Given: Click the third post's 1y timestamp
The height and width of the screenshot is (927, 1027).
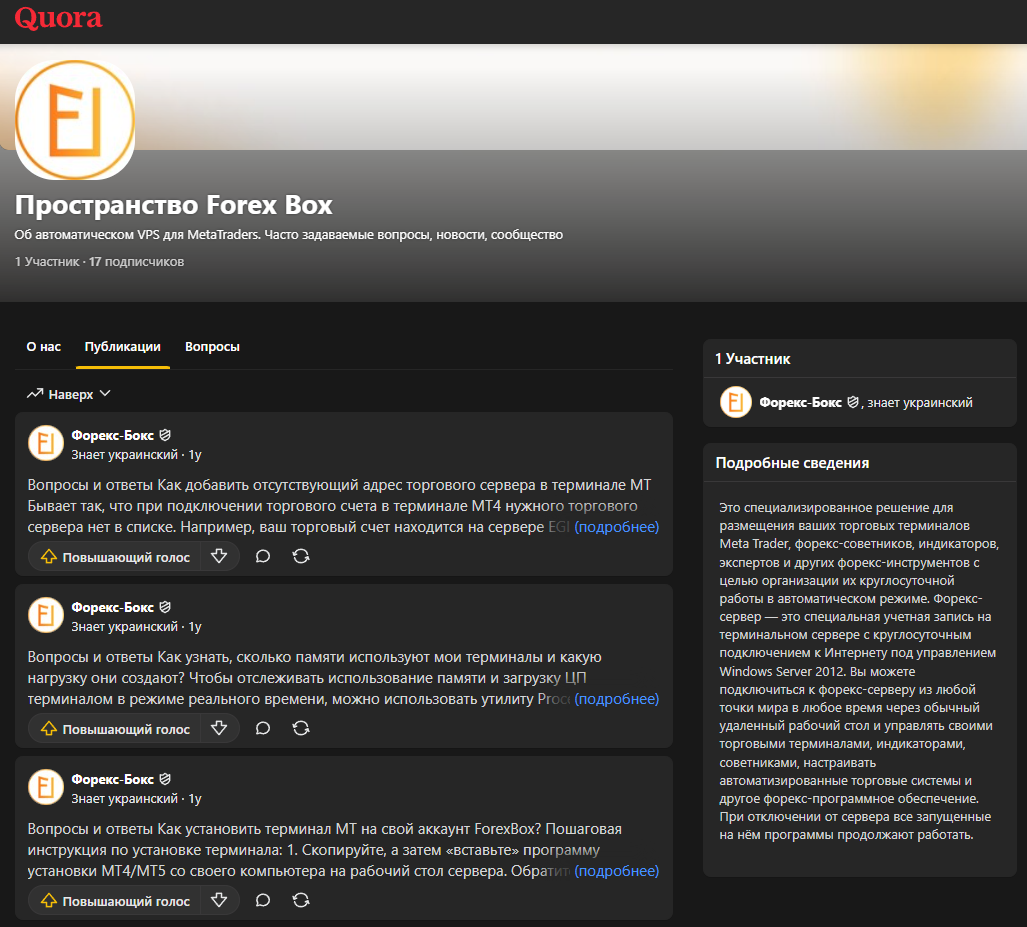Looking at the screenshot, I should coord(195,799).
